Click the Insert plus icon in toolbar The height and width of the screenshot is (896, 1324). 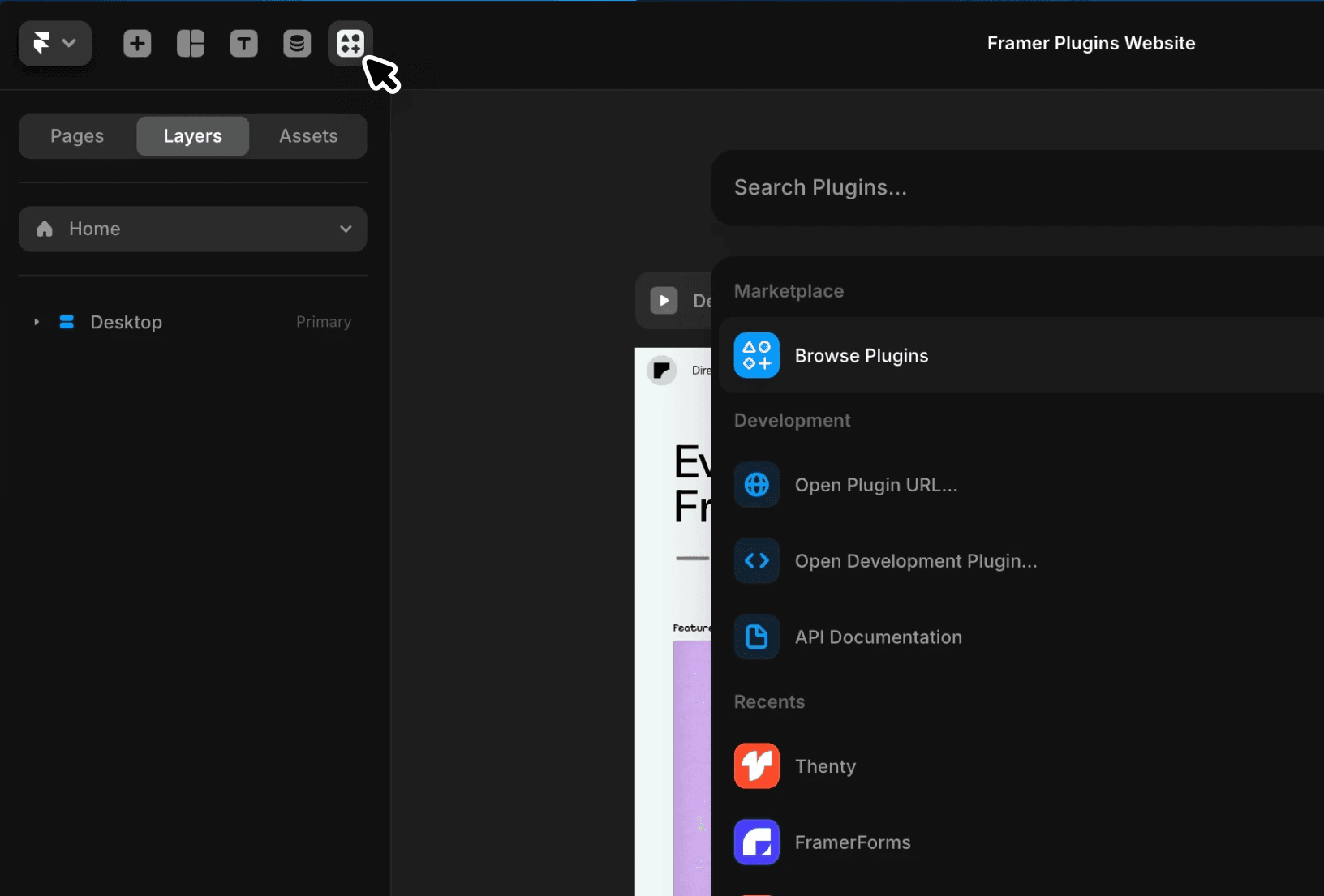[137, 43]
